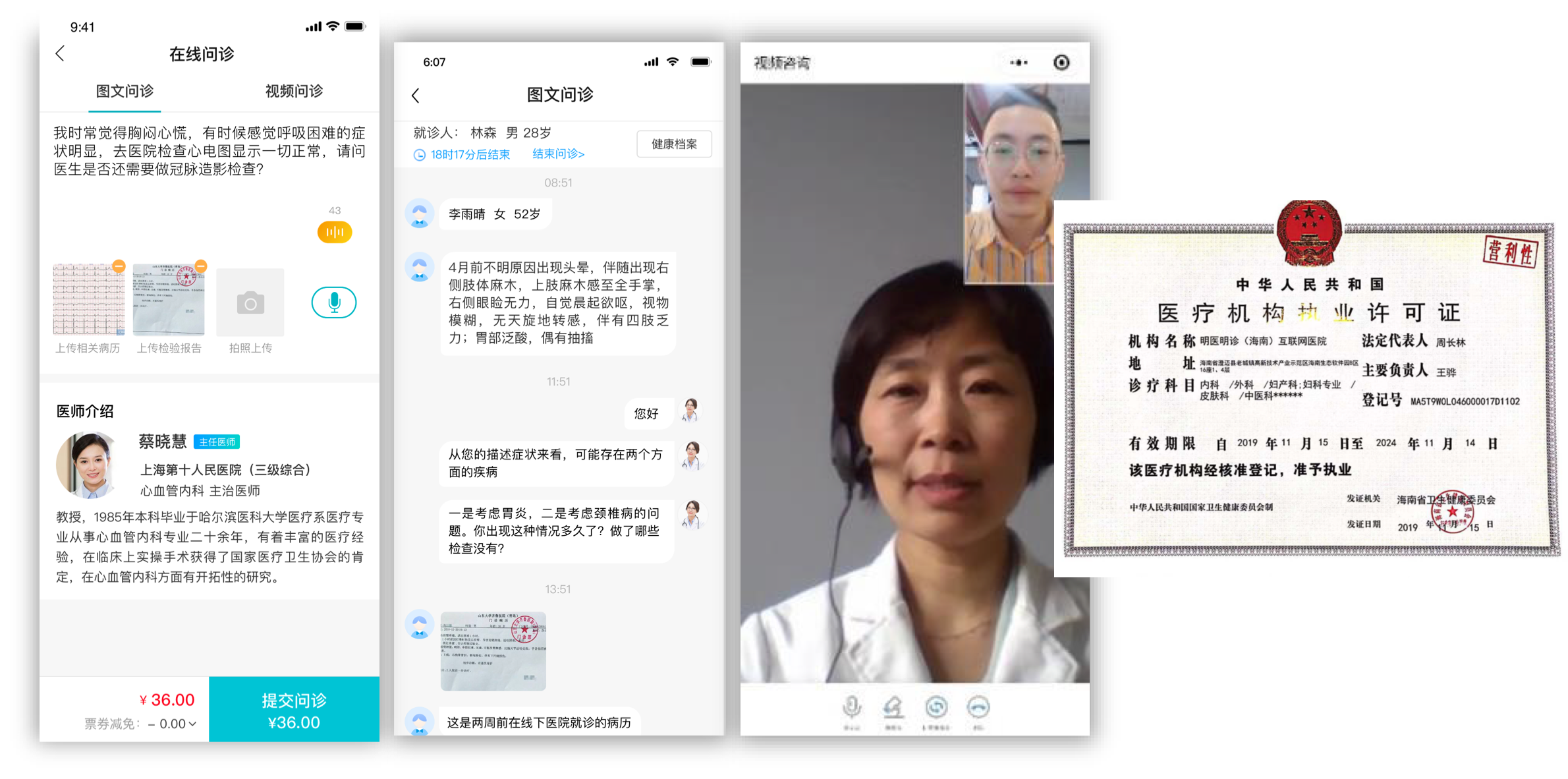Switch to the 视频问诊 tab

tap(294, 92)
